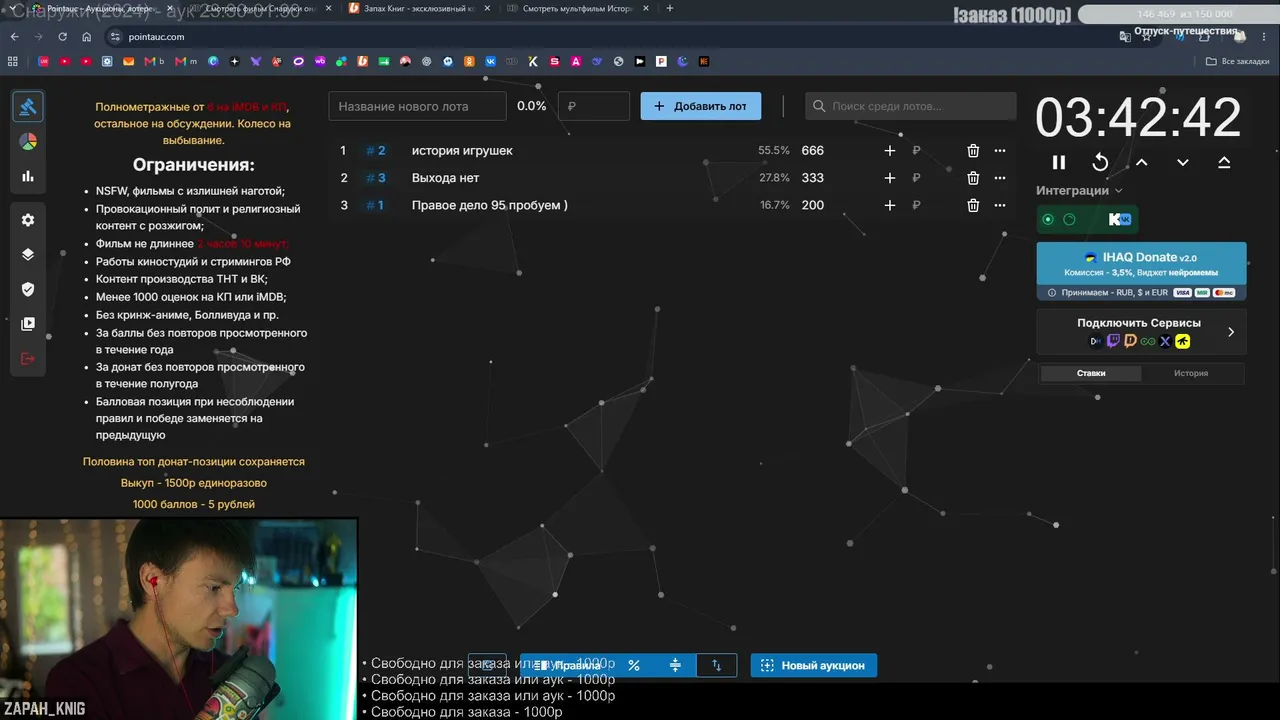The image size is (1280, 720).
Task: Toggle the second green circle integration indicator
Action: (x=1069, y=219)
